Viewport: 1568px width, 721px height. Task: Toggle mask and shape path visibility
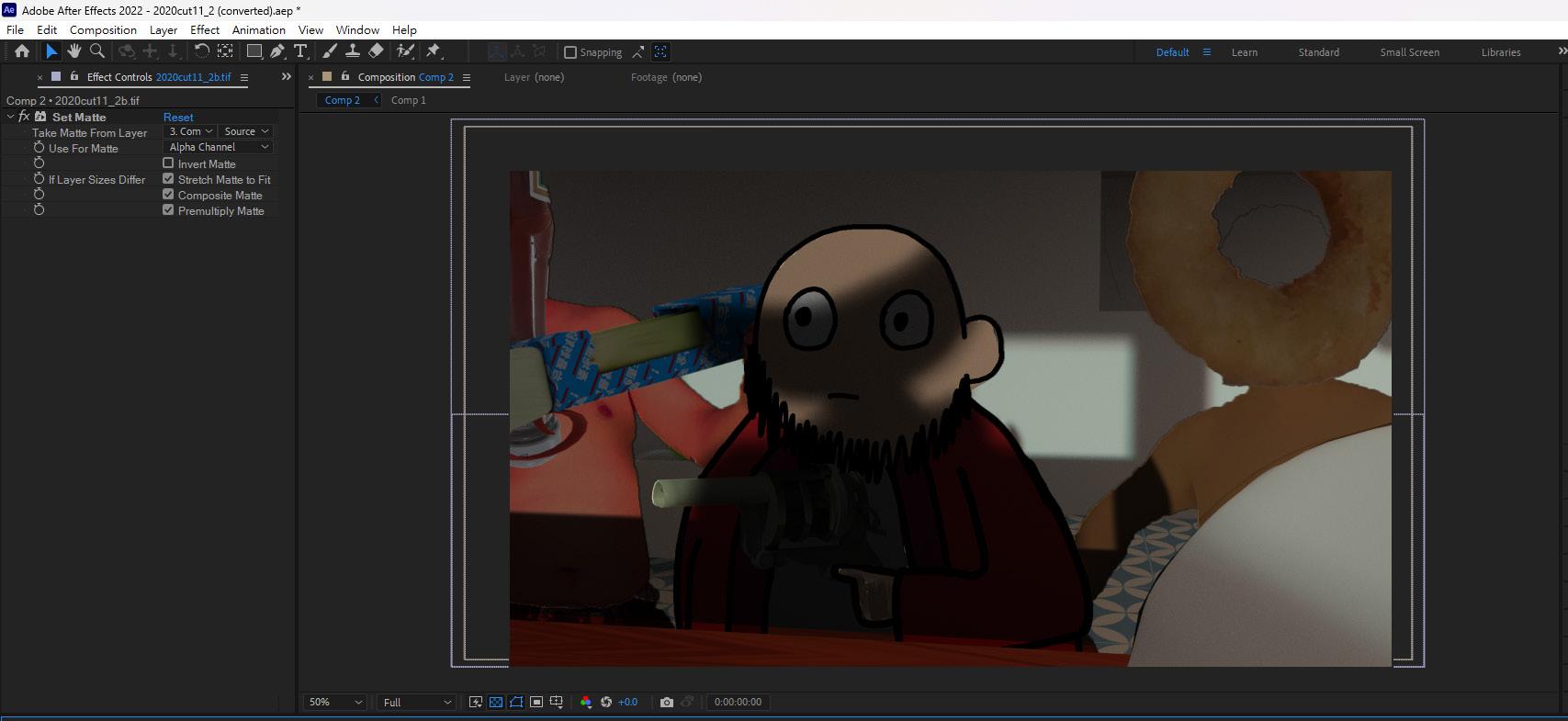point(516,702)
